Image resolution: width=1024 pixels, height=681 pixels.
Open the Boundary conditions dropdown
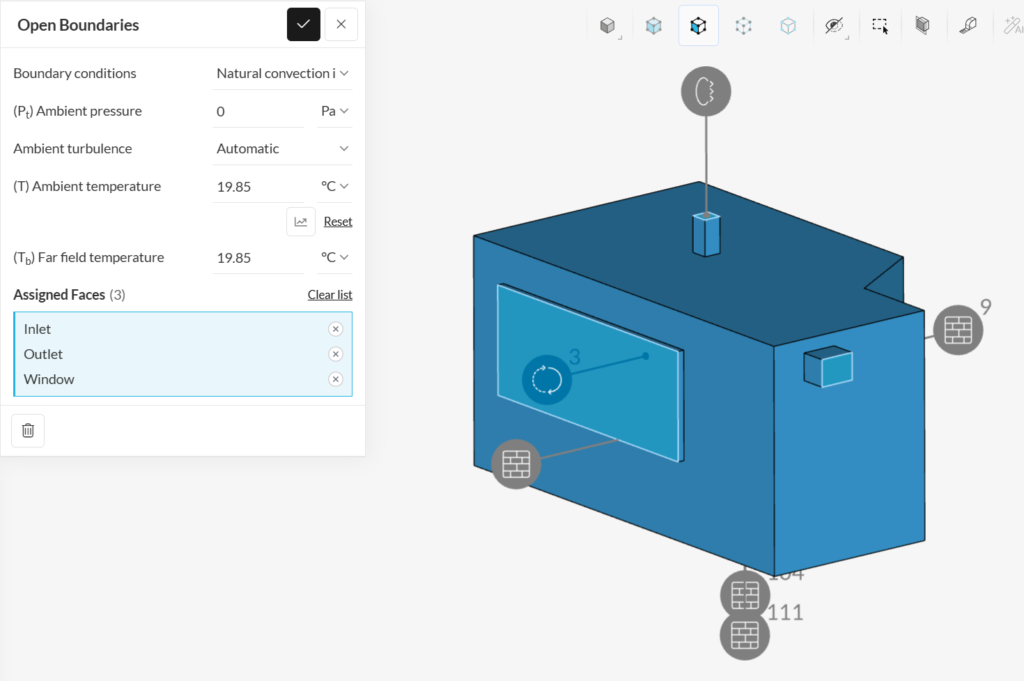282,73
